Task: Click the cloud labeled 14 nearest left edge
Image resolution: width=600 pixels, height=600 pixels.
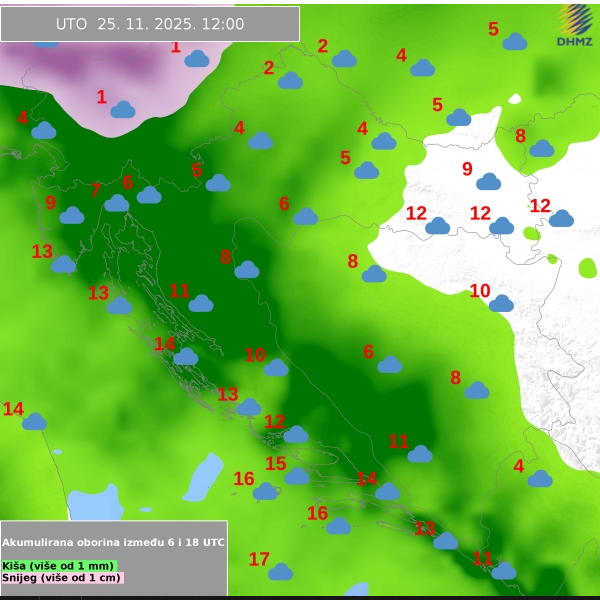Action: point(35,422)
